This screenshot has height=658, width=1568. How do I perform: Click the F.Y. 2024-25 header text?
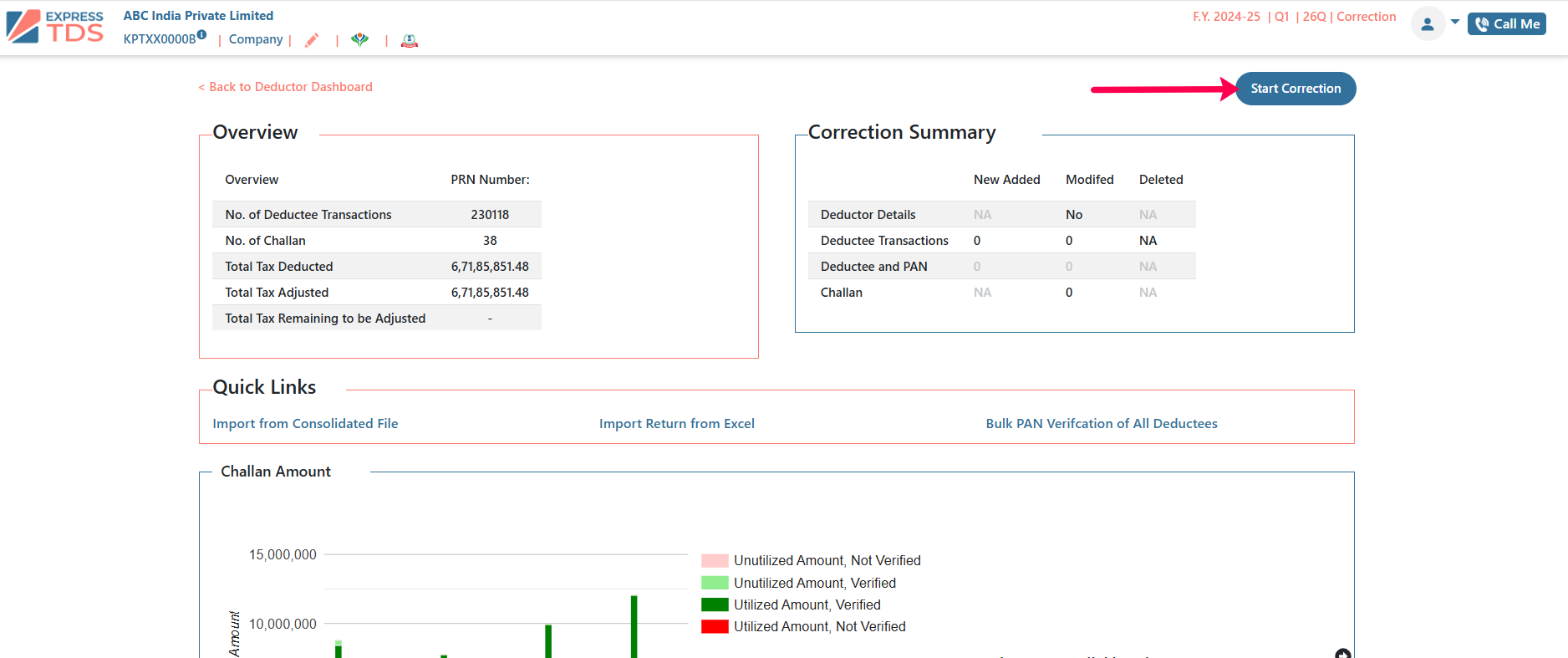(1226, 17)
